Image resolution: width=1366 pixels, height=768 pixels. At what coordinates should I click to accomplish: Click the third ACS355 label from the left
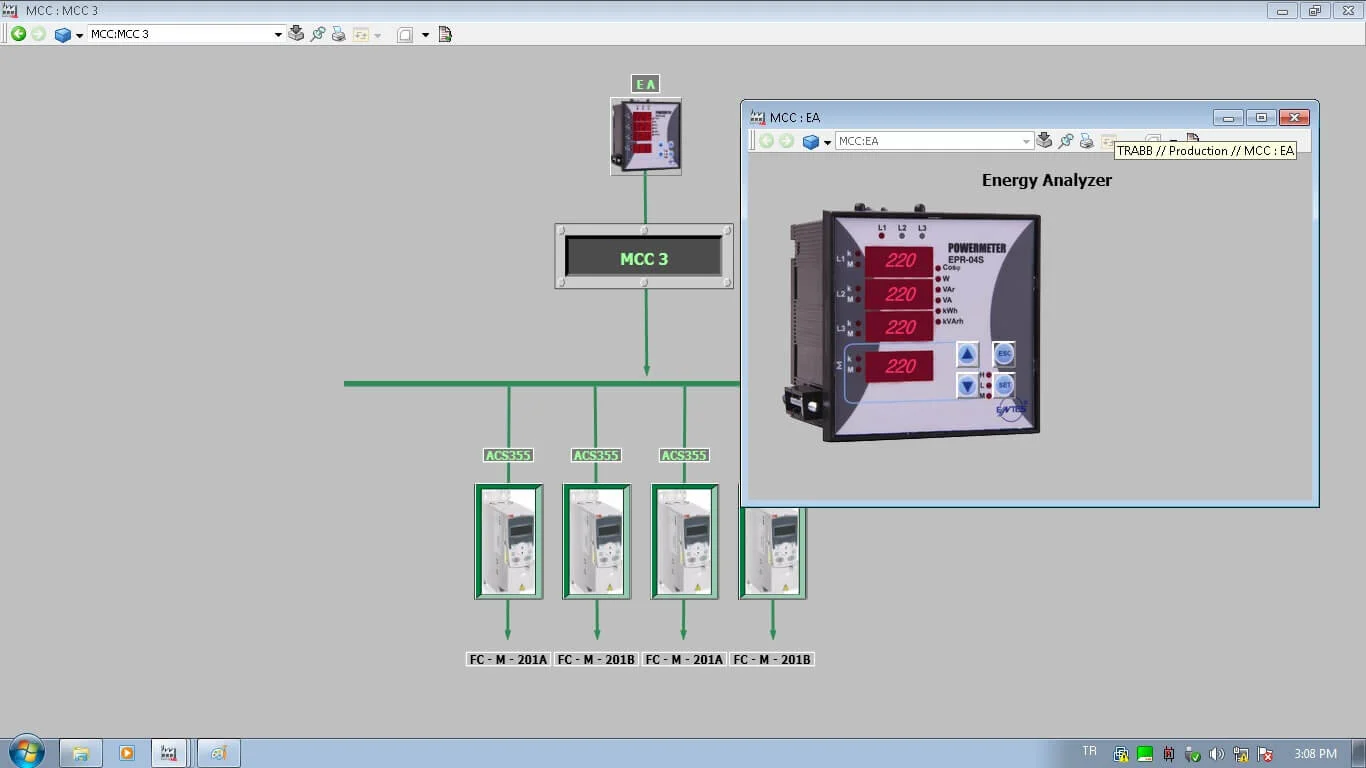(684, 455)
